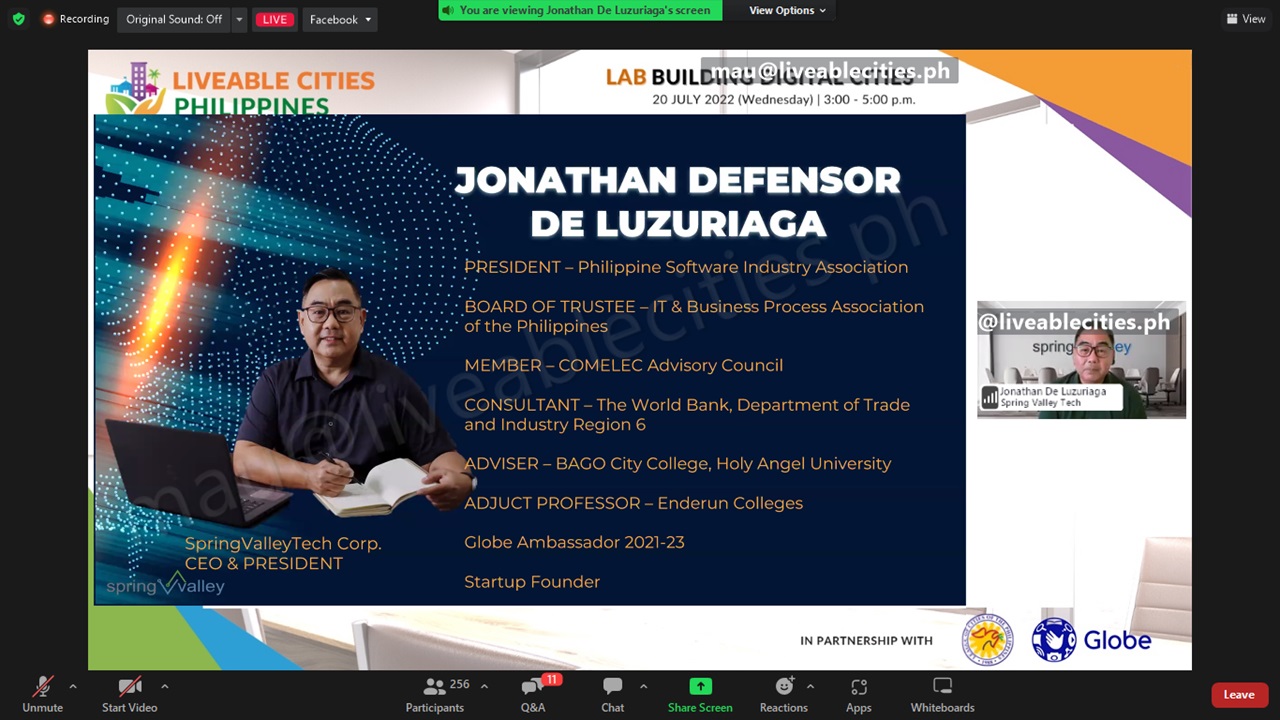
Task: Open the Facebook live stream dropdown
Action: (340, 19)
